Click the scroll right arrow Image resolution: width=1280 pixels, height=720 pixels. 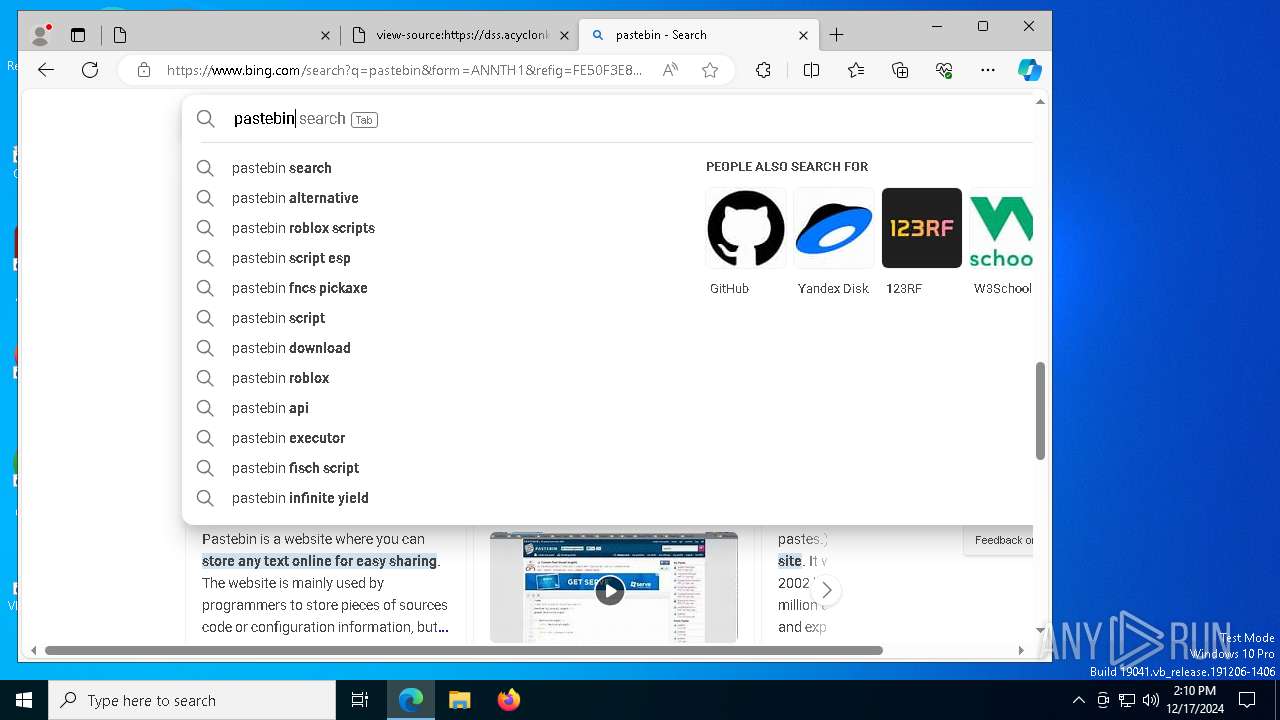click(x=1021, y=650)
